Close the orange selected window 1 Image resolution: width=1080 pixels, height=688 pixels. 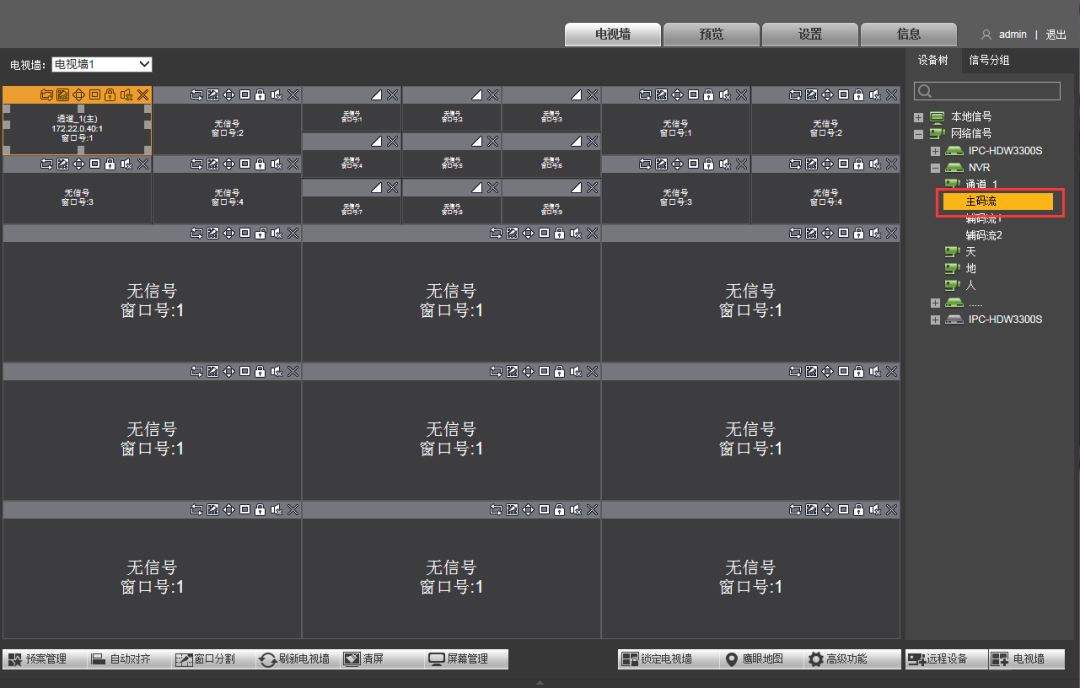coord(143,95)
